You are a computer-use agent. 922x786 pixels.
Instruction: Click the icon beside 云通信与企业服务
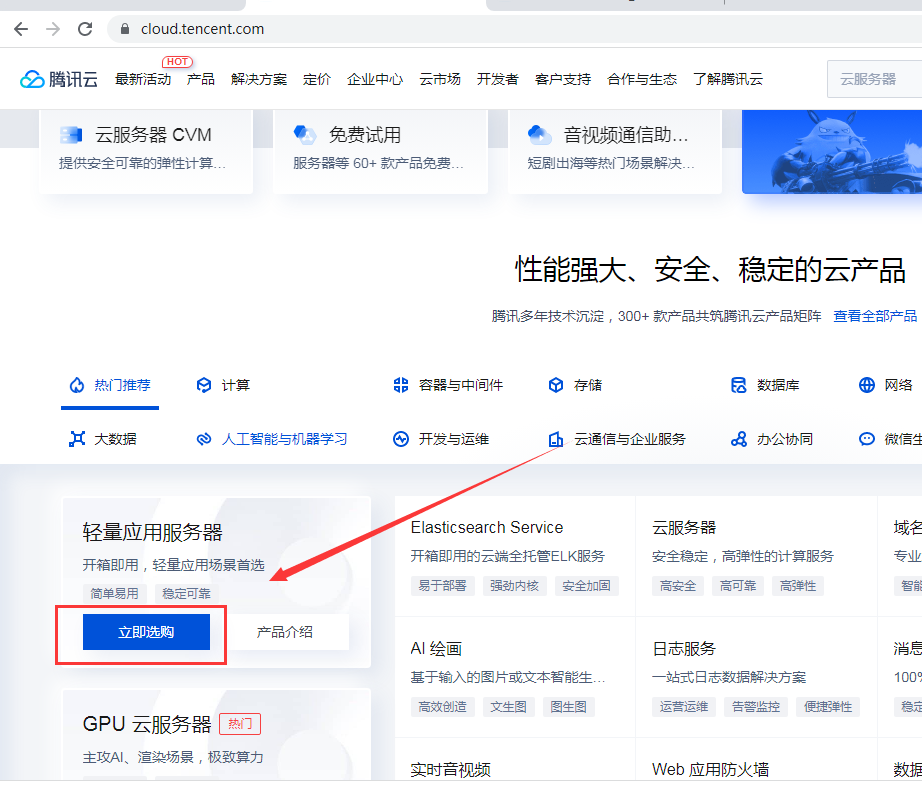tap(556, 439)
